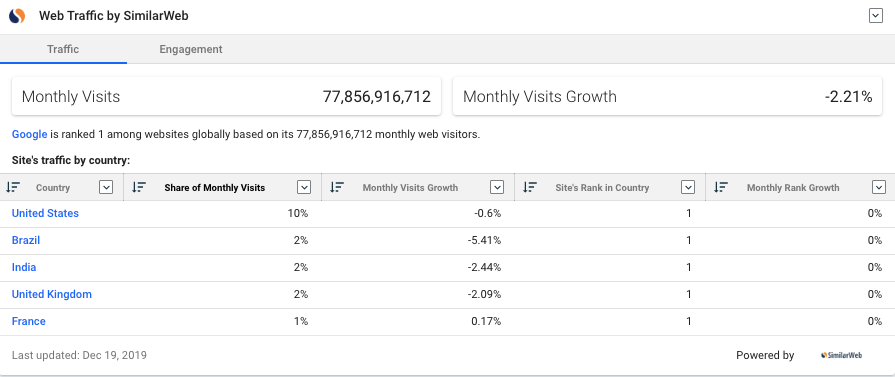Open Share of Monthly Visits column dropdown
Image resolution: width=895 pixels, height=377 pixels.
pos(304,187)
